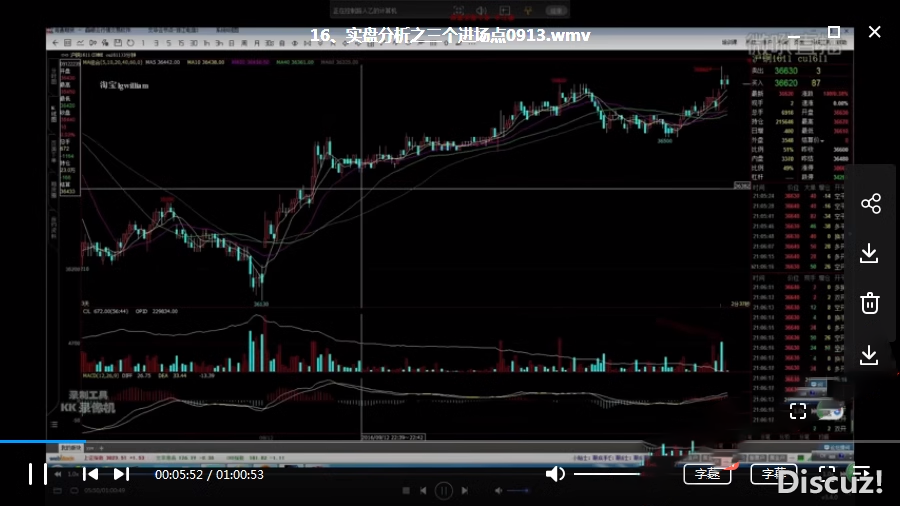Viewport: 900px width, 506px height.
Task: Click the playback time display 00:05:52
Action: [x=178, y=474]
